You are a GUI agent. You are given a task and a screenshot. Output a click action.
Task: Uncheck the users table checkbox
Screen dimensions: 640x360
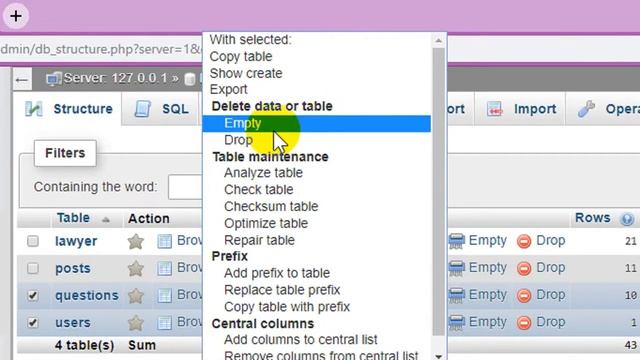click(x=33, y=323)
